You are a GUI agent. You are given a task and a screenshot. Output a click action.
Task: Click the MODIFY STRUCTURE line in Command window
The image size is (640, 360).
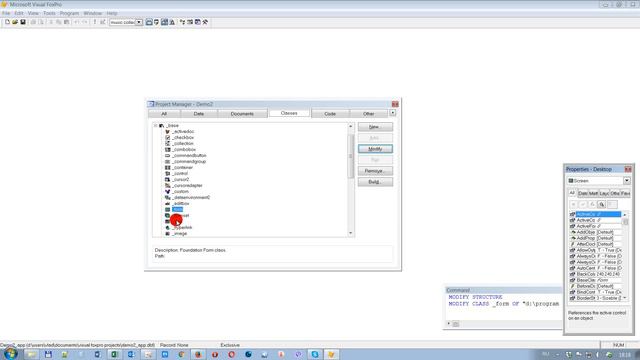[x=475, y=297]
